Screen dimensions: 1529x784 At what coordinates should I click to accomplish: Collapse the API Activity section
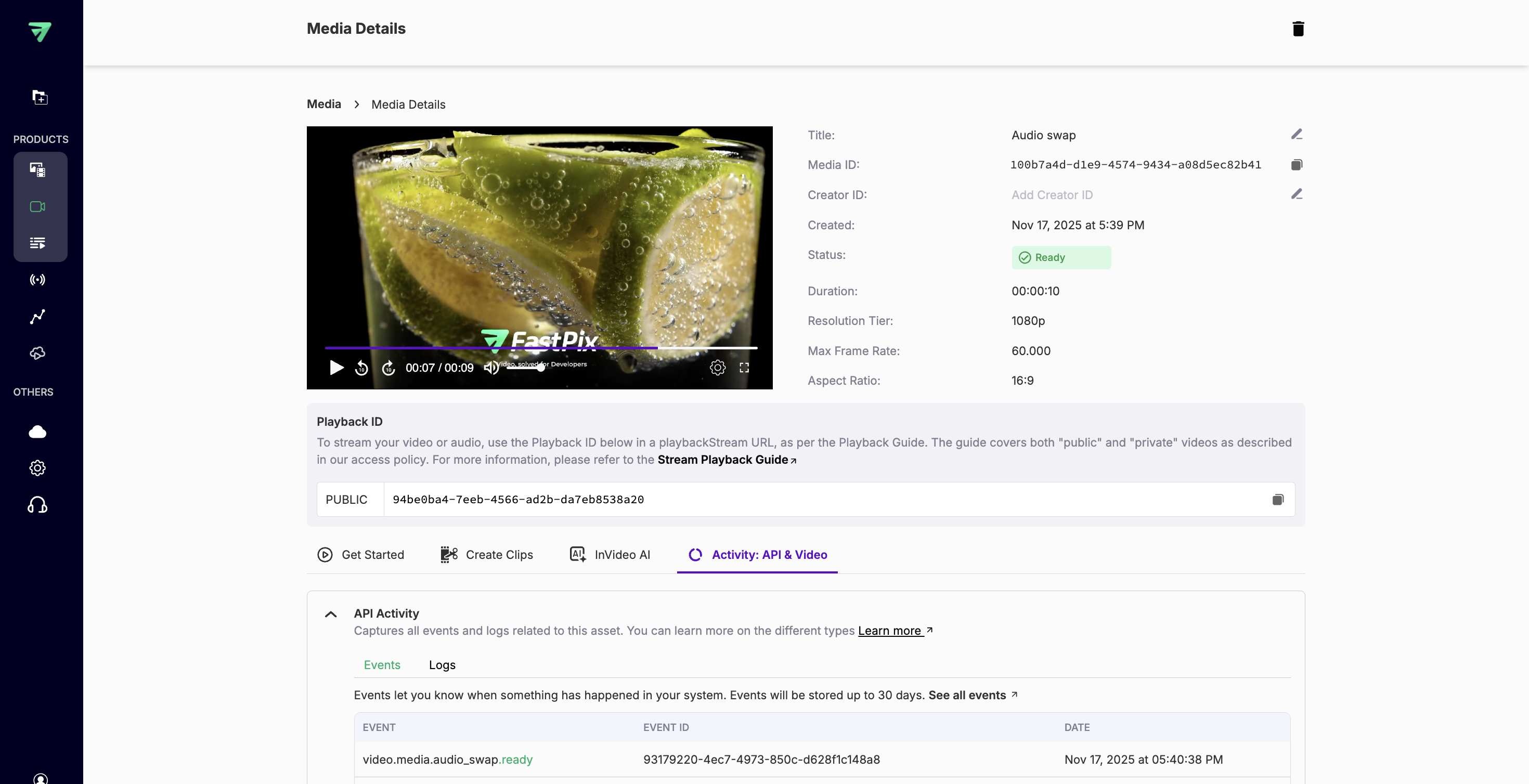click(331, 615)
